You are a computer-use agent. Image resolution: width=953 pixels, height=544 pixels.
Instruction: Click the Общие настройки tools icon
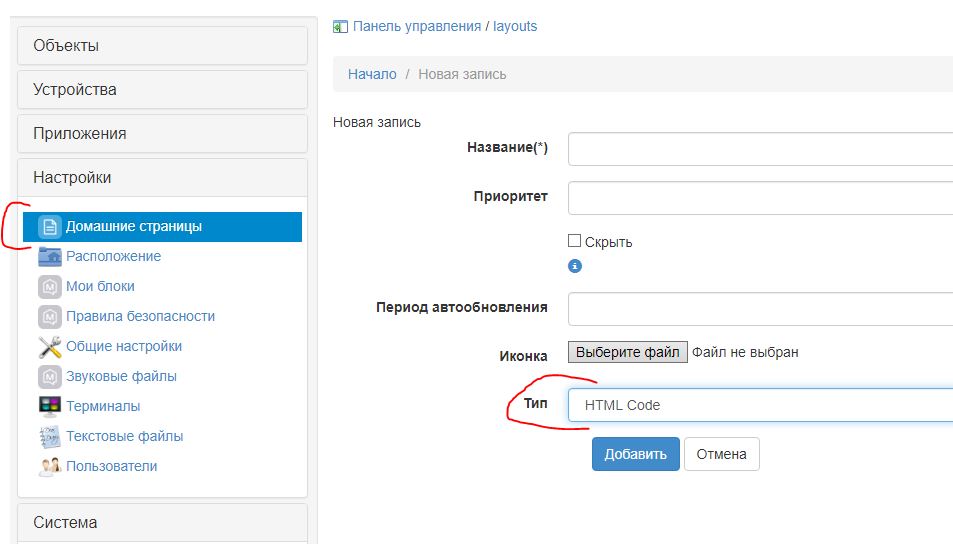(50, 346)
